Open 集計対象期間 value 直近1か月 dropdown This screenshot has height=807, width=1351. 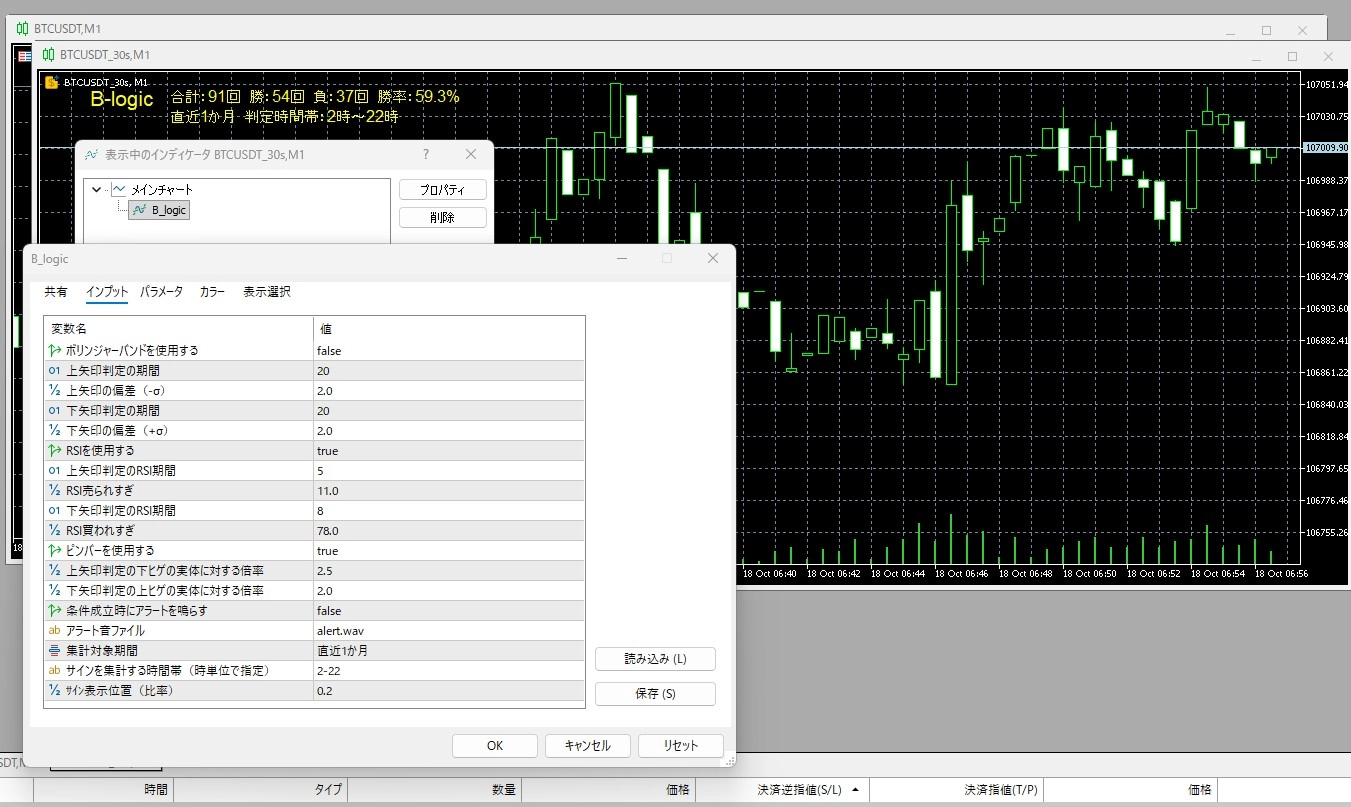(449, 651)
